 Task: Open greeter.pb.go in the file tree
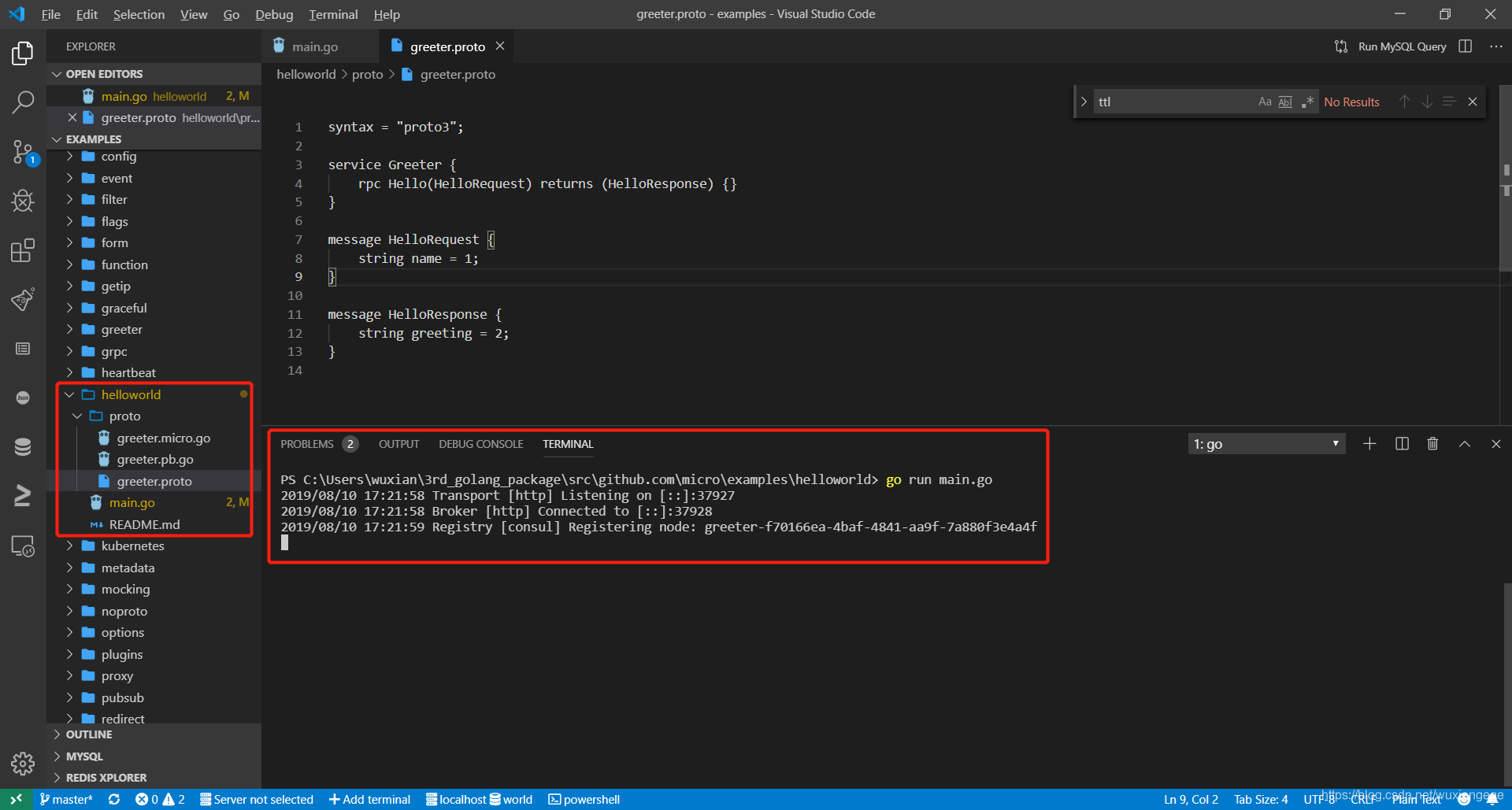coord(154,459)
